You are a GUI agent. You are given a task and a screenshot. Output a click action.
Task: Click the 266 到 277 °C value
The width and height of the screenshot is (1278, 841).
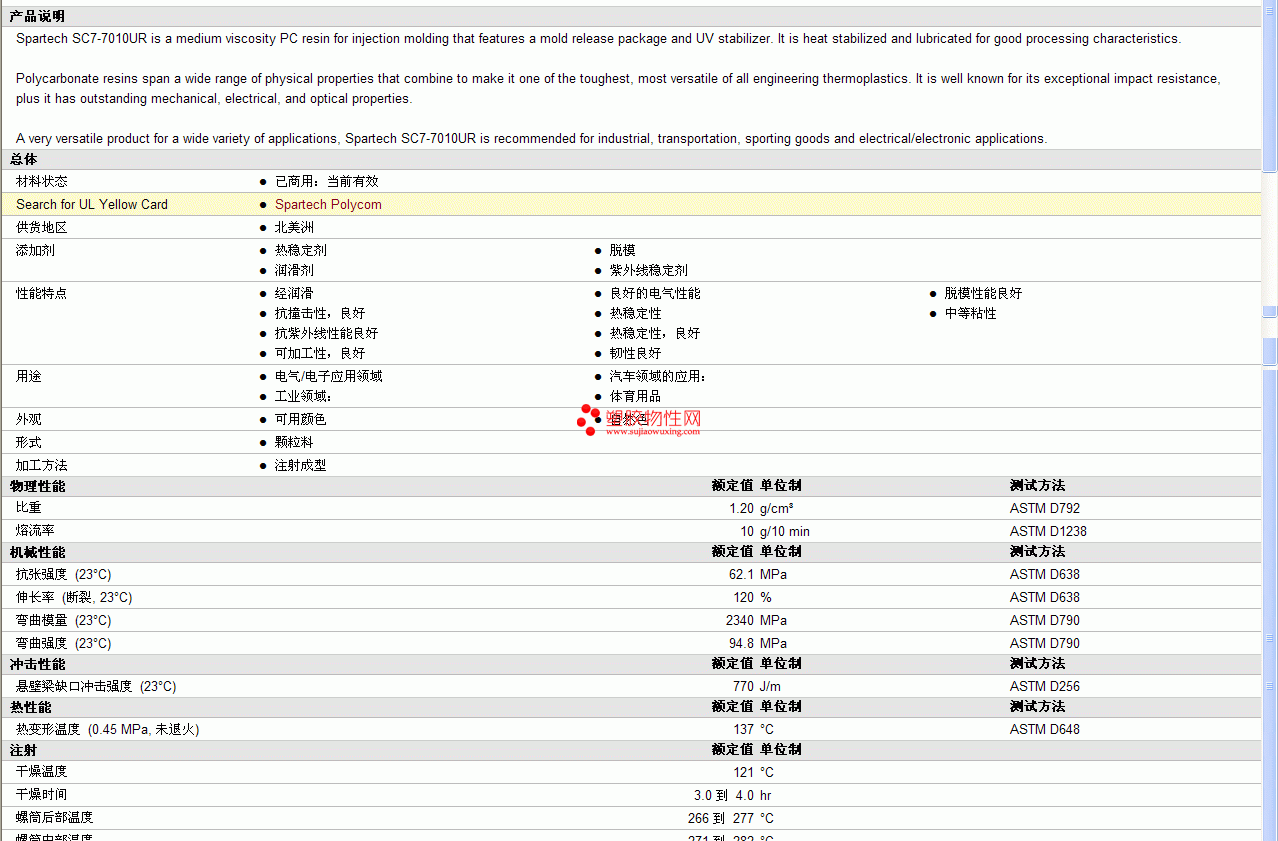pyautogui.click(x=731, y=818)
